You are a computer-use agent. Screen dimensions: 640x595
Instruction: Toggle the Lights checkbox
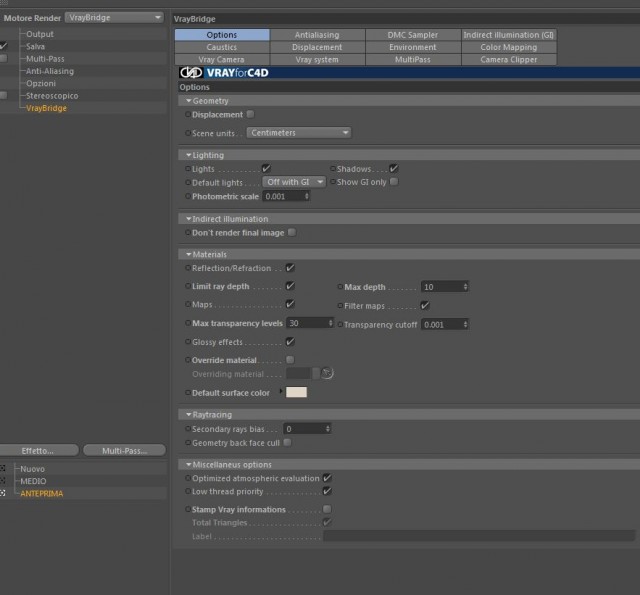pos(266,168)
